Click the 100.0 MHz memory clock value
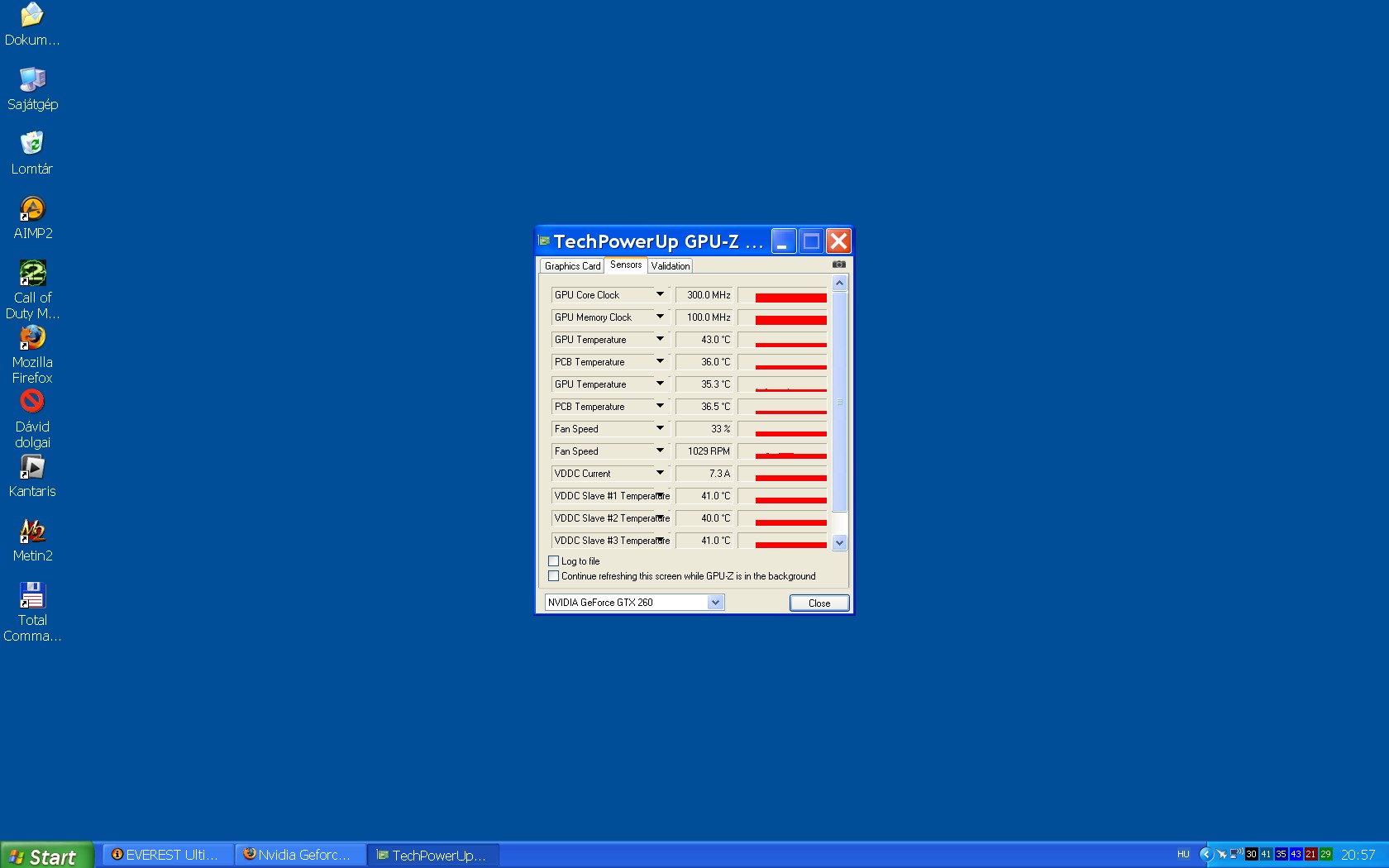 tap(704, 317)
